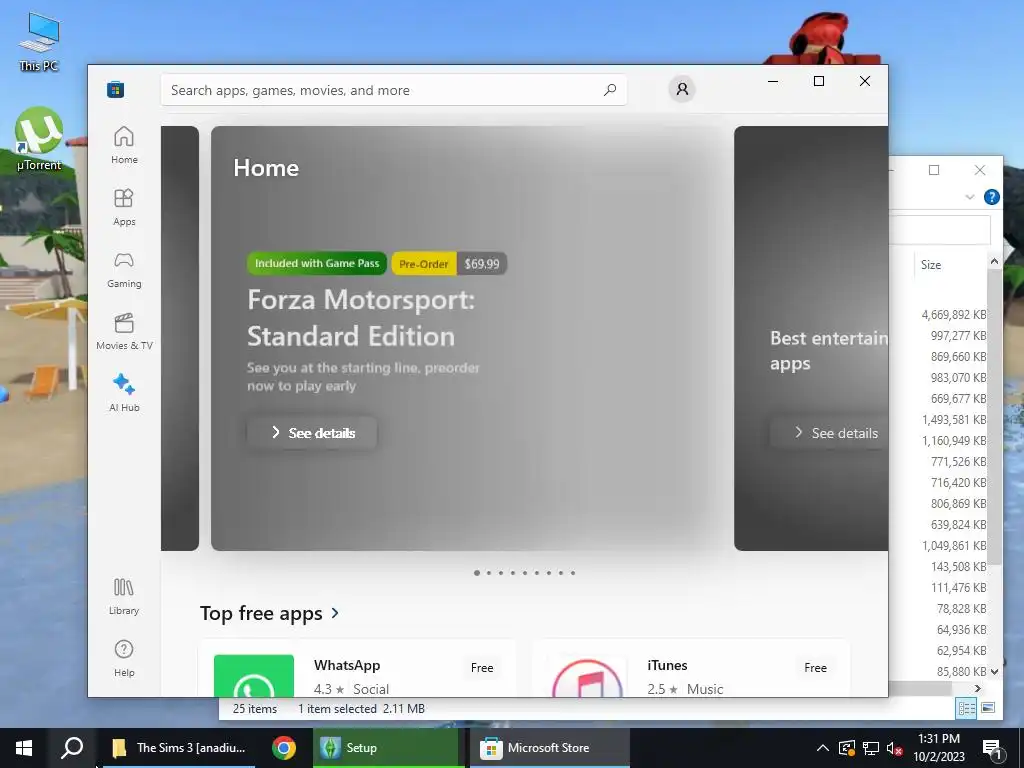Click the Pre-Order badge
This screenshot has height=768, width=1024.
click(424, 264)
